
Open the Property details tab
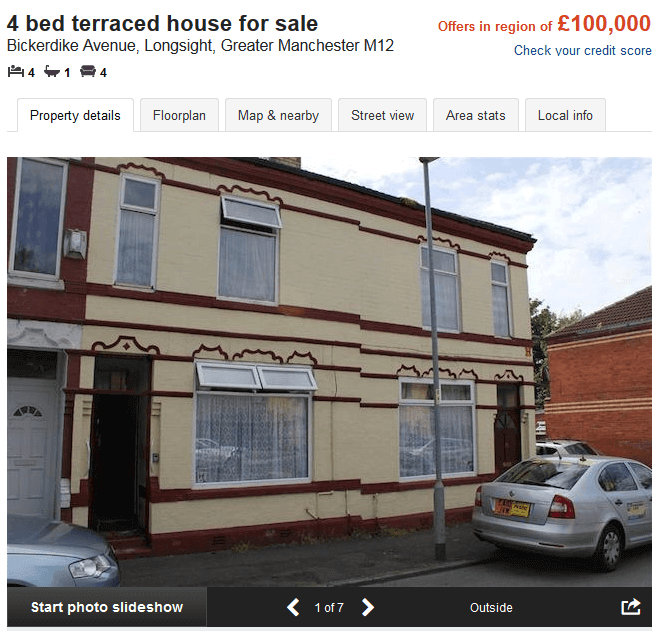(75, 115)
